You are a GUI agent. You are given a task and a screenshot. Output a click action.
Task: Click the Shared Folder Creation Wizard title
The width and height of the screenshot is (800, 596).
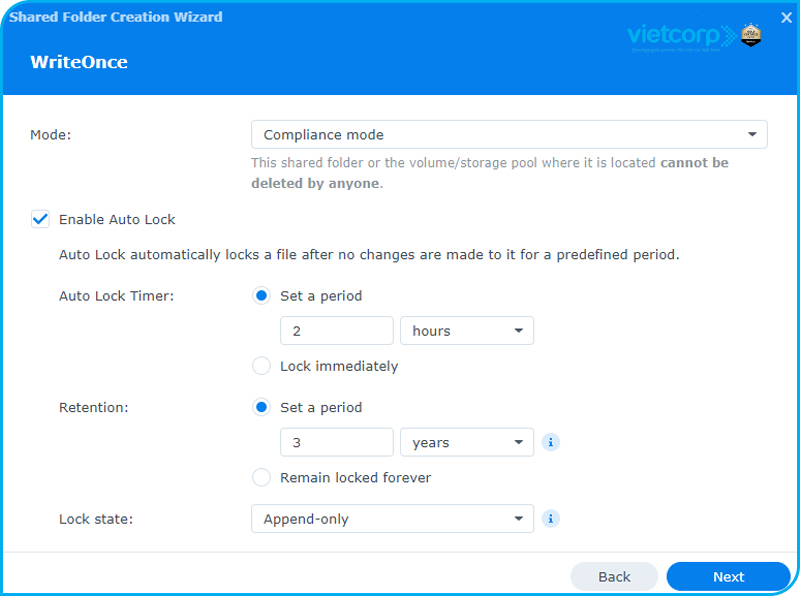(115, 17)
